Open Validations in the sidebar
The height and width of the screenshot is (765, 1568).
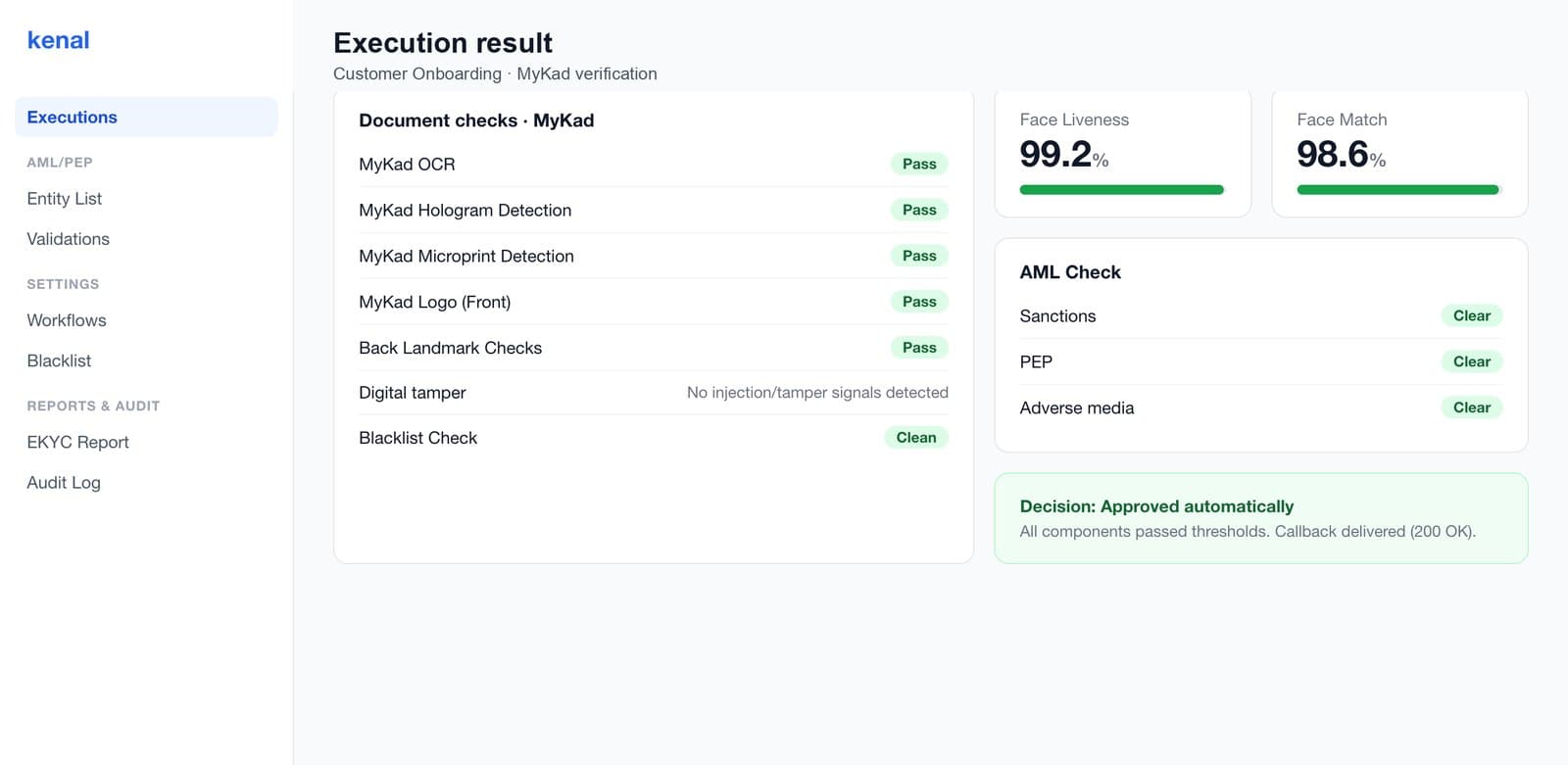[x=69, y=239]
